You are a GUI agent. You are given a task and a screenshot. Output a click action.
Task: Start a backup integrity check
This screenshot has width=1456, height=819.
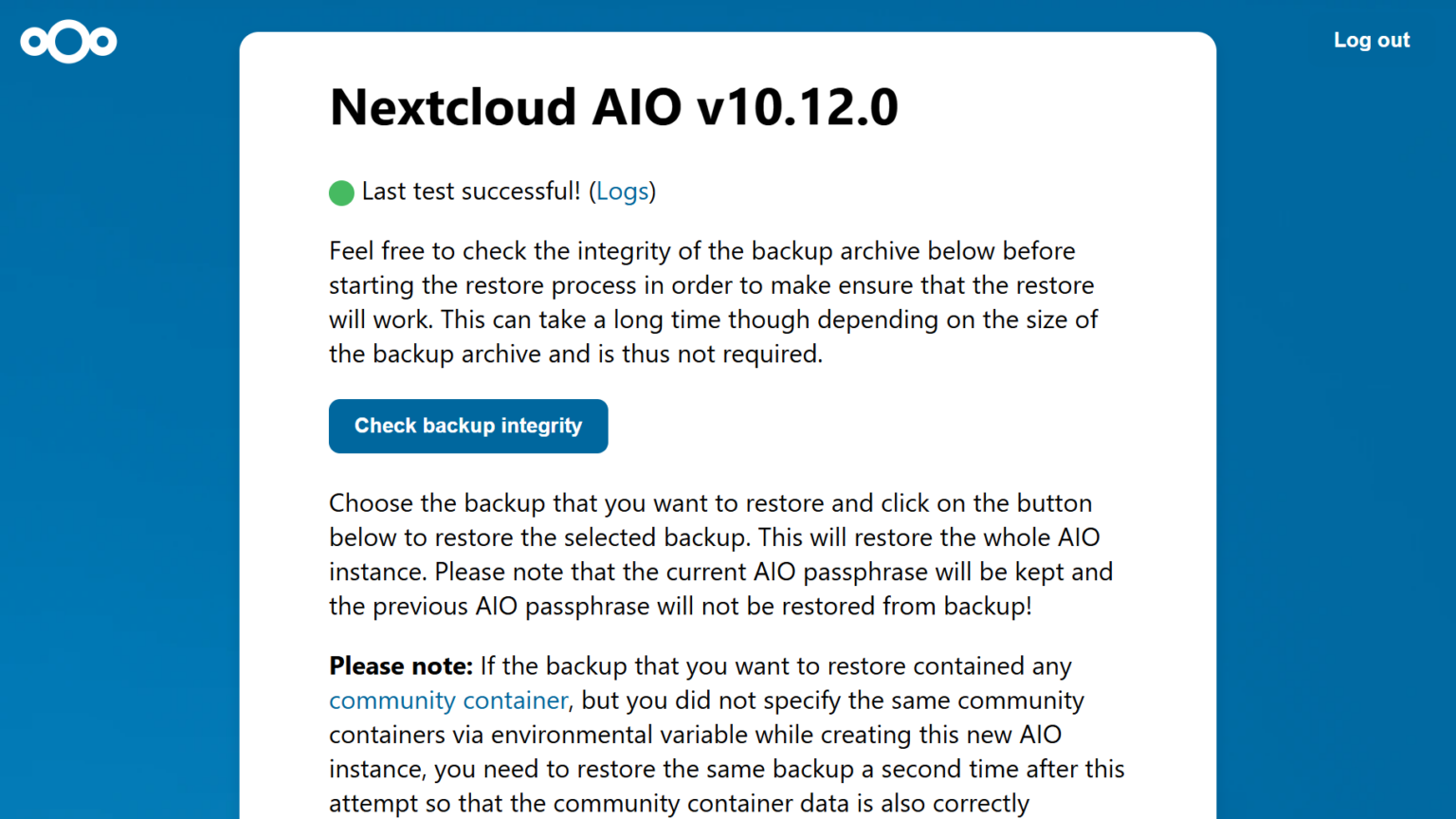467,426
